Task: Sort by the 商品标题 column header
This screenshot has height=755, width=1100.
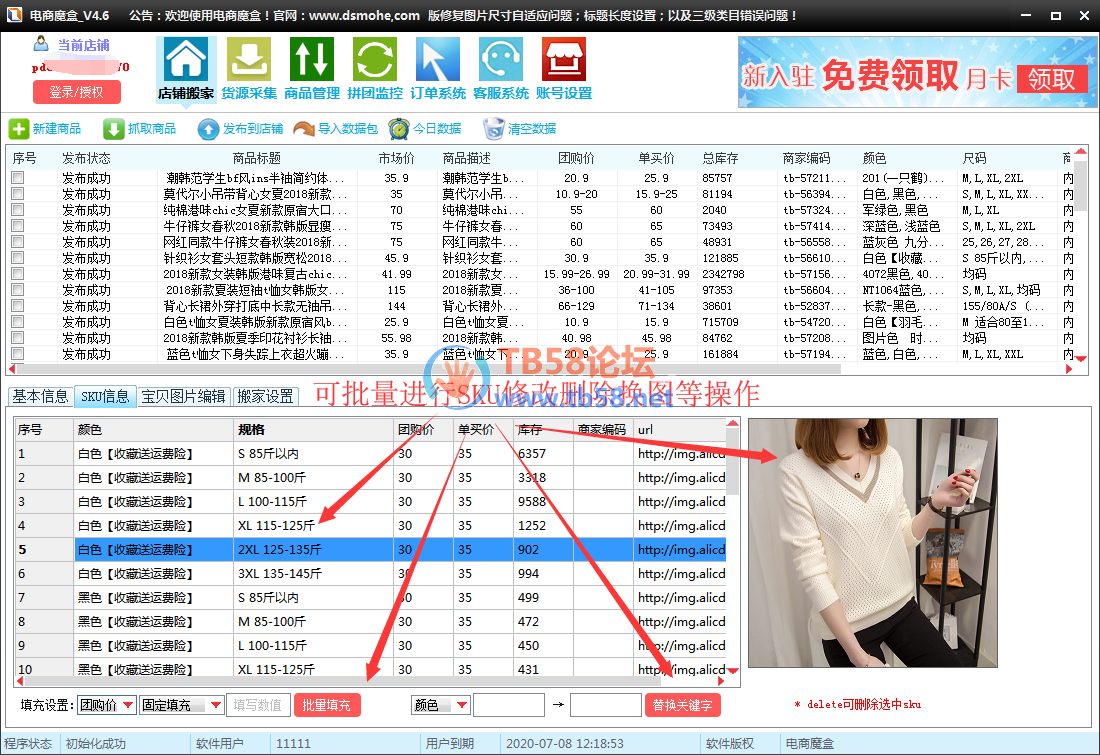Action: [x=257, y=159]
